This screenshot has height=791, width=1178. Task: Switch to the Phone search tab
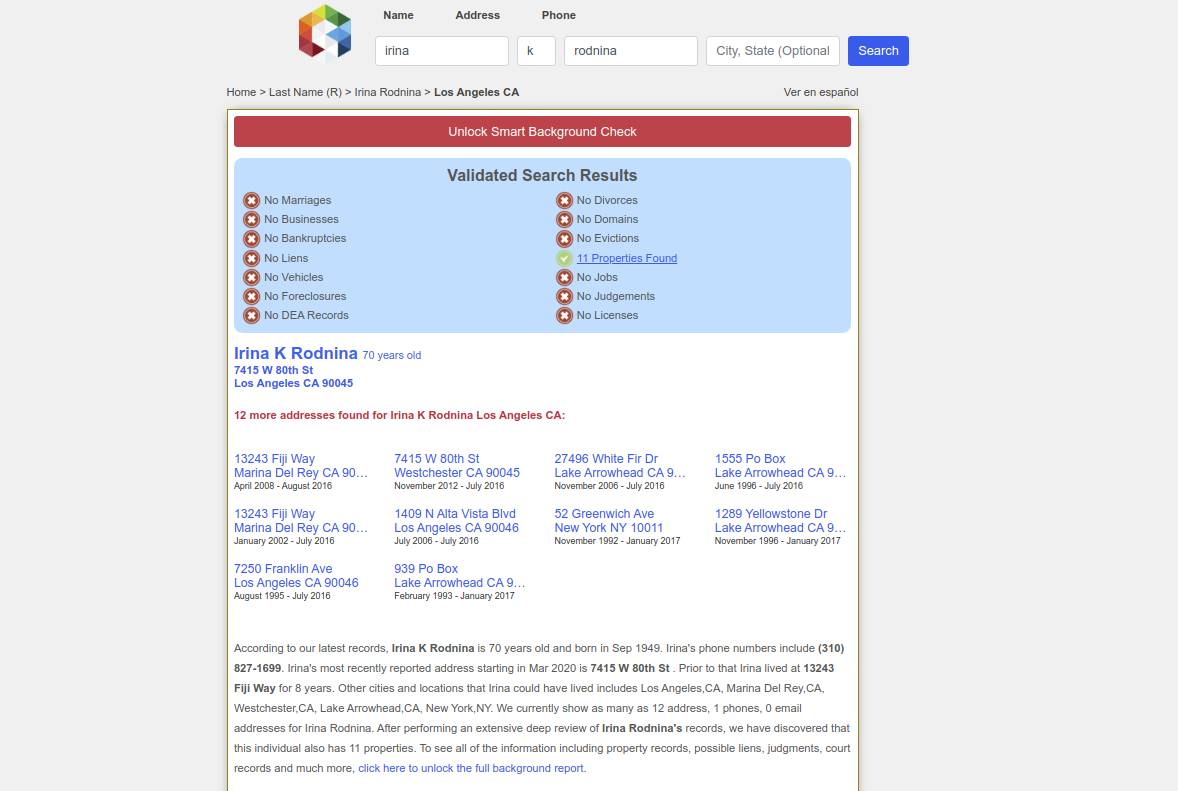pos(558,15)
